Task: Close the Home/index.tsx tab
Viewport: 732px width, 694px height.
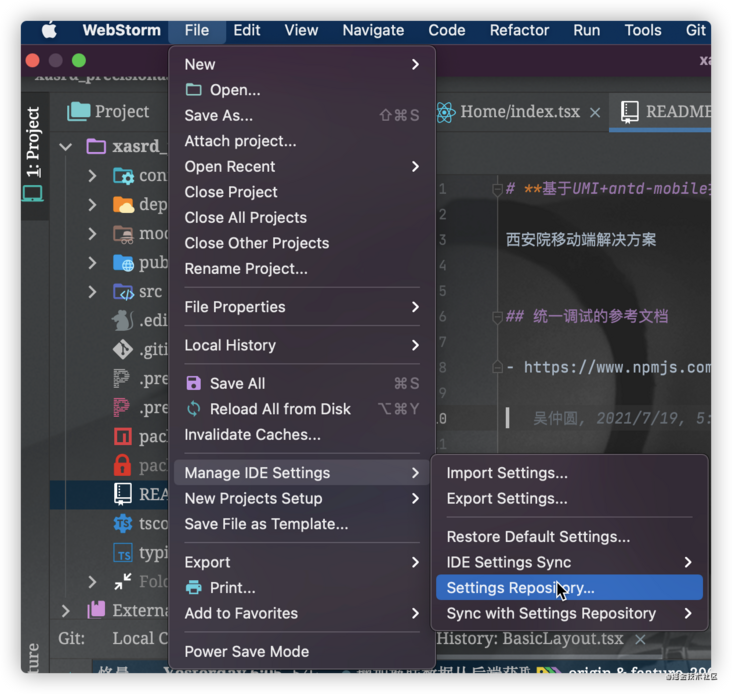Action: coord(595,112)
